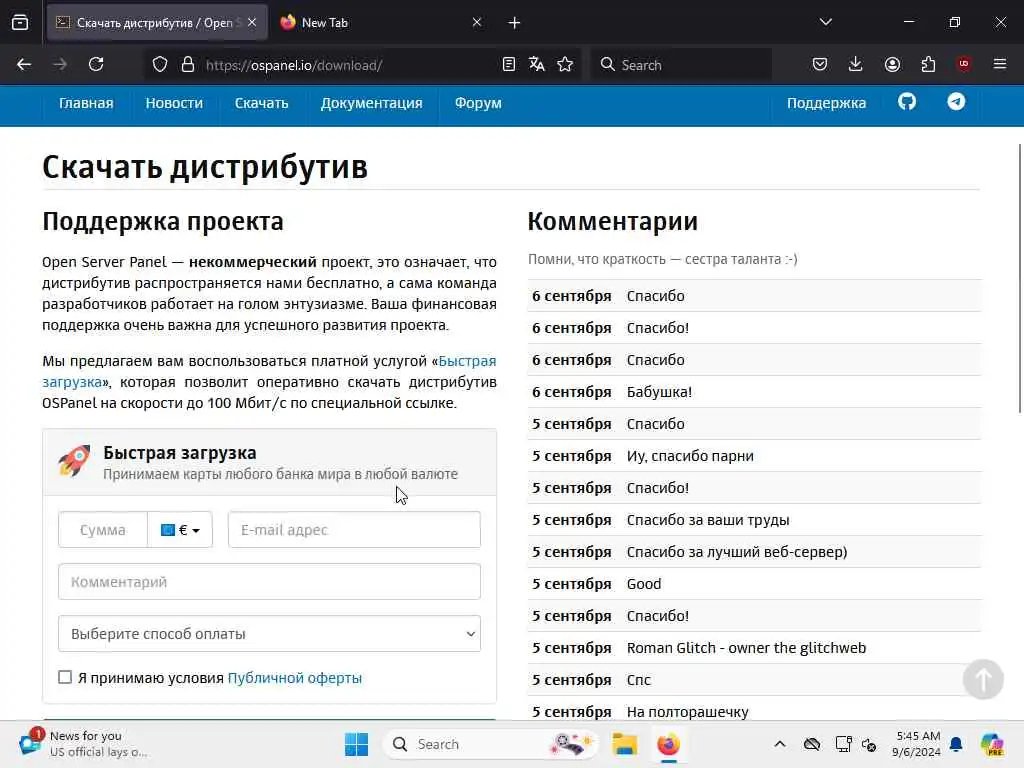Open File Explorer from the taskbar

(x=624, y=744)
